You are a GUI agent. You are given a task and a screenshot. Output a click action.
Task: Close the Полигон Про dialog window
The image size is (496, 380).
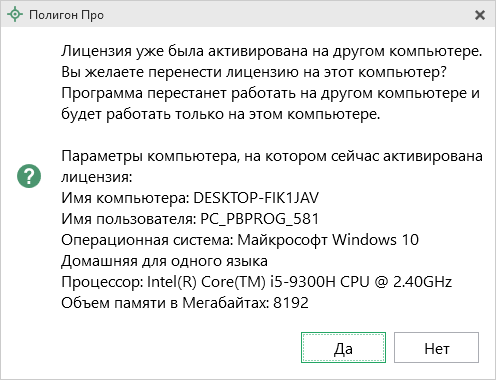coord(480,15)
